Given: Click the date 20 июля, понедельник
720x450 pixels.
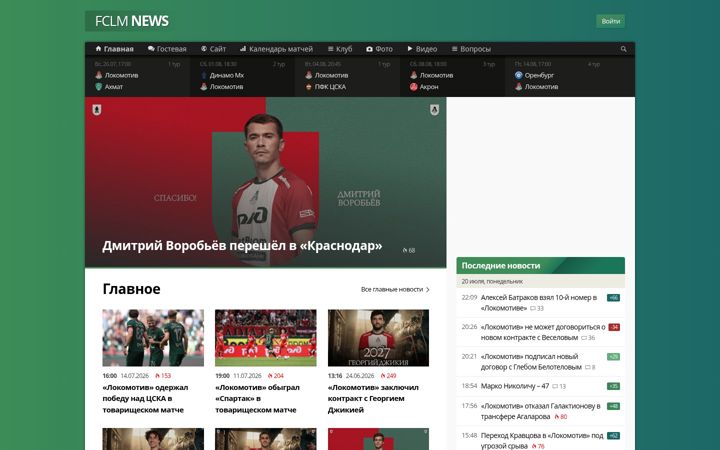Looking at the screenshot, I should (x=492, y=281).
